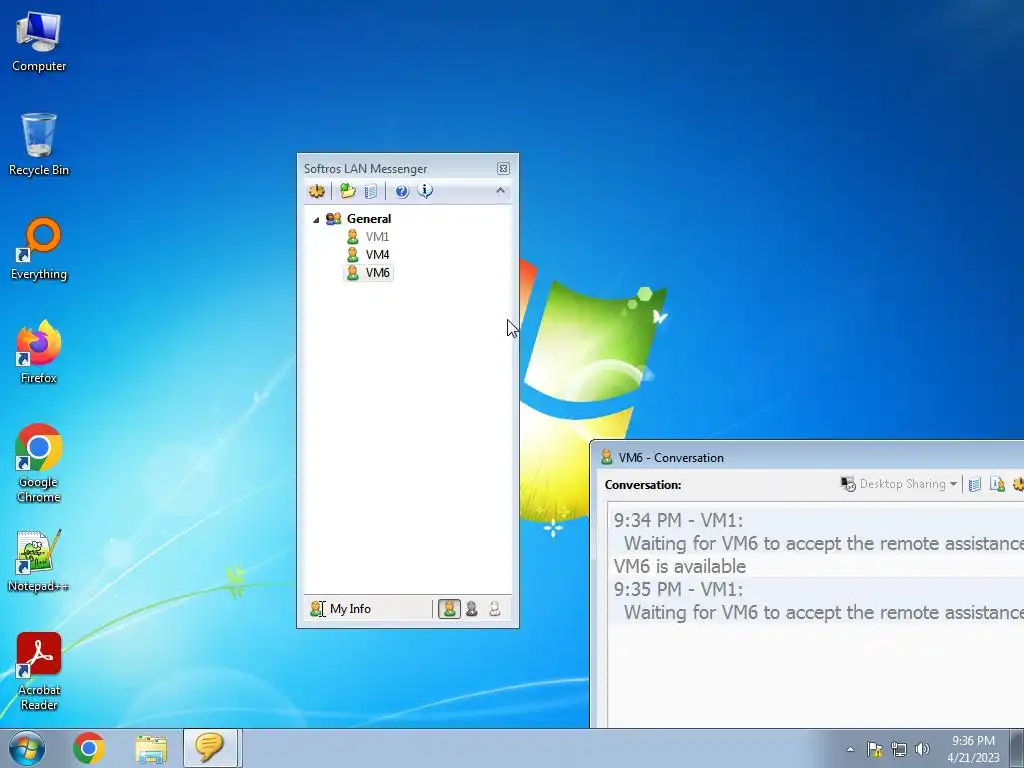
Task: Open Windows Explorer from the taskbar
Action: [x=151, y=748]
